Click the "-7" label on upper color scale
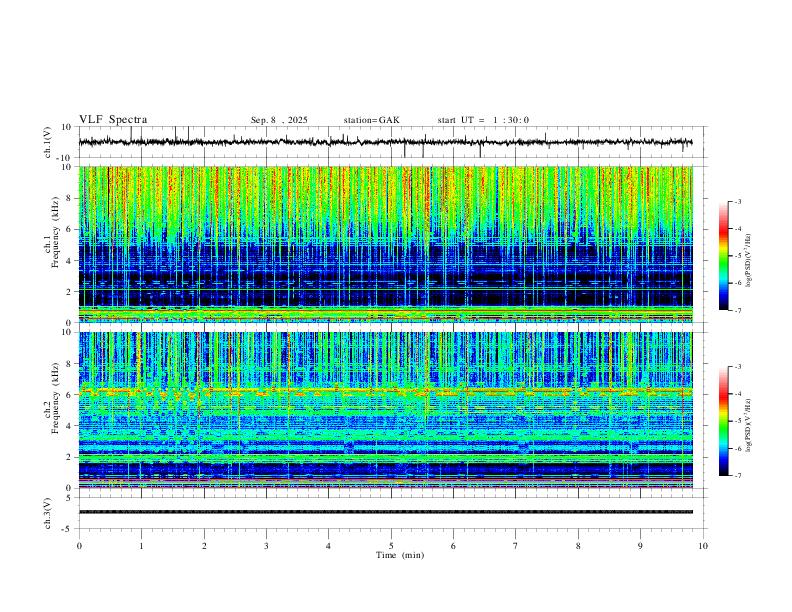792x612 pixels. pos(737,310)
